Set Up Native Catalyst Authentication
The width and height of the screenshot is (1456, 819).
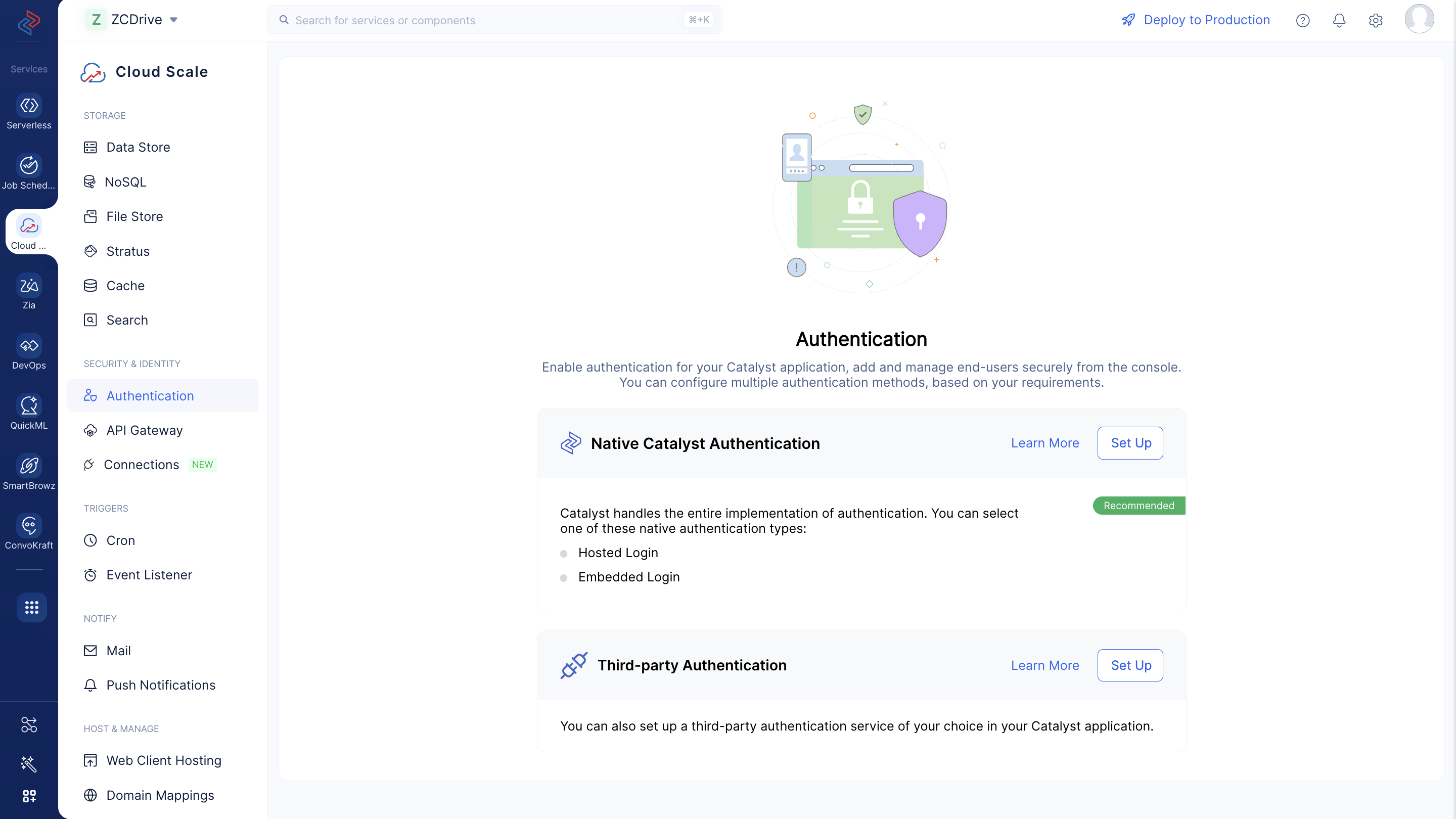pyautogui.click(x=1130, y=443)
